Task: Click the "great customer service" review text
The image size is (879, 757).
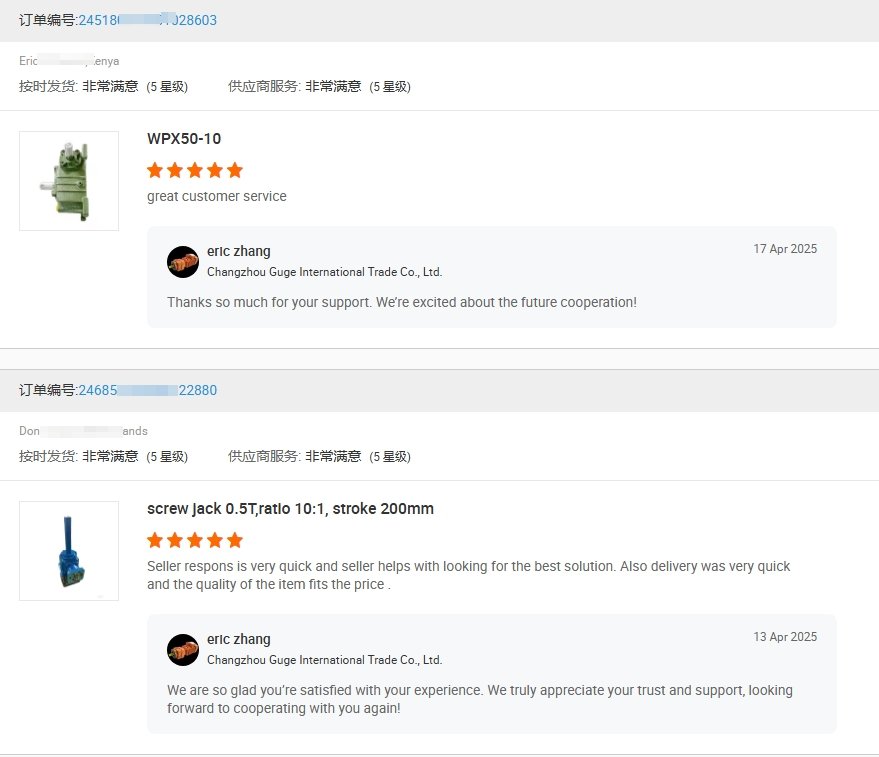Action: click(x=217, y=196)
